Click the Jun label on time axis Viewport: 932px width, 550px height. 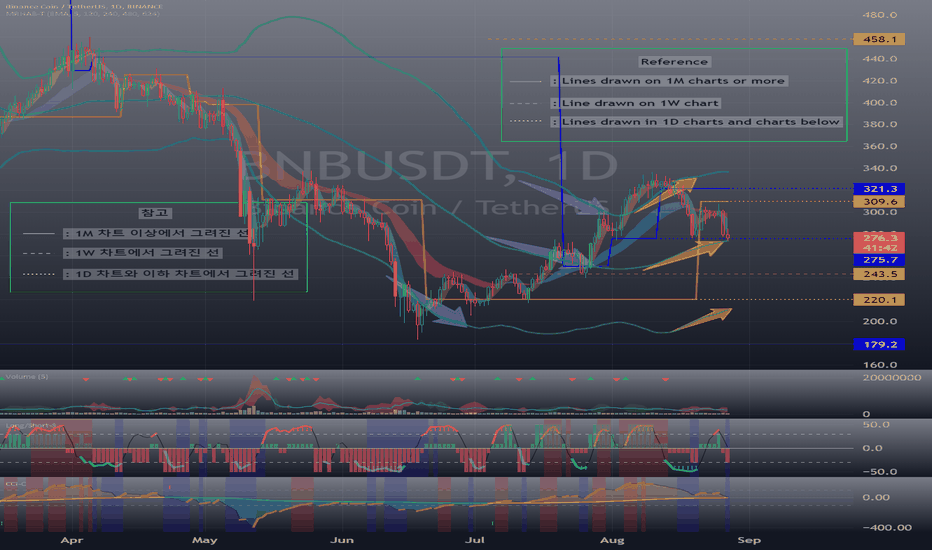(342, 540)
